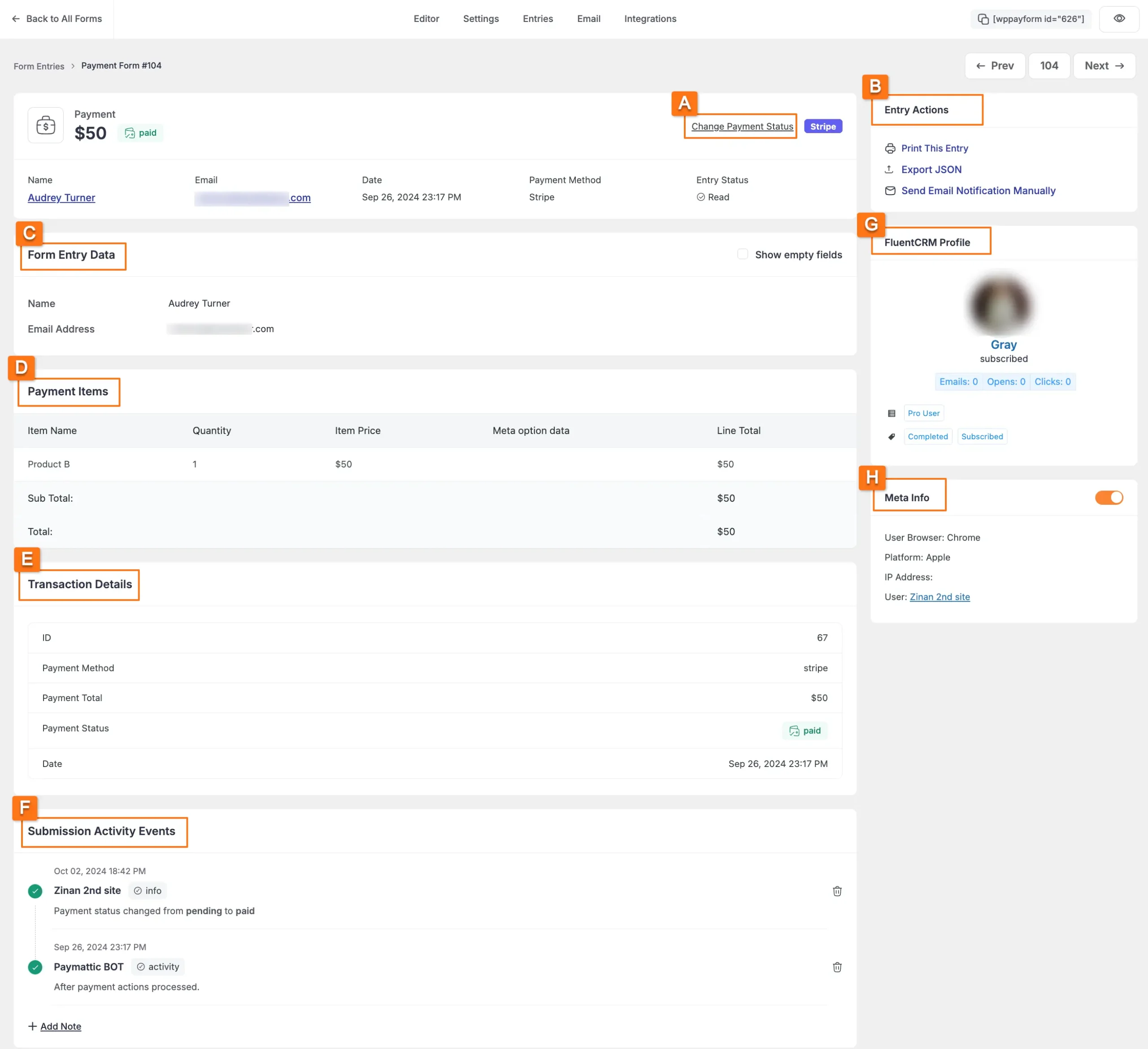1148x1049 pixels.
Task: Enable Show empty fields checkbox
Action: pos(742,255)
